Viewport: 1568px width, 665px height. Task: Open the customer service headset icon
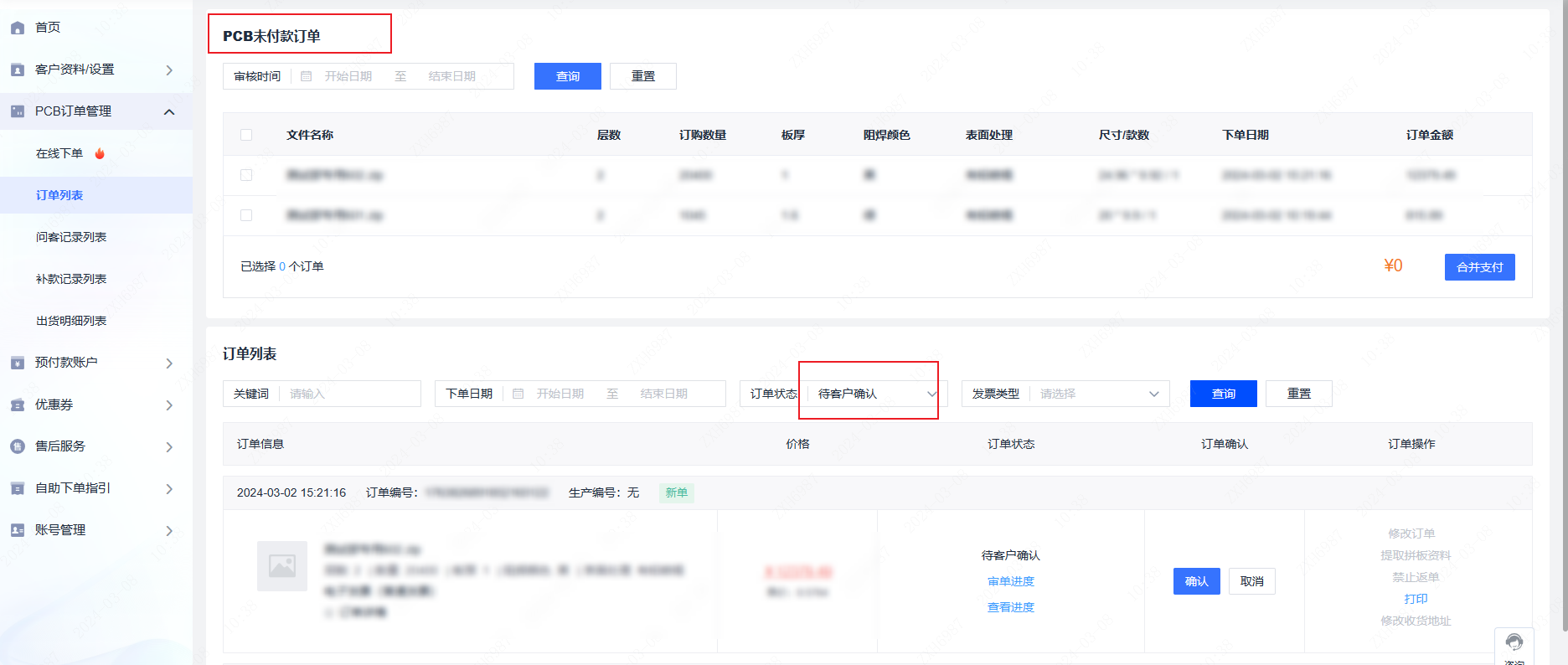1514,643
